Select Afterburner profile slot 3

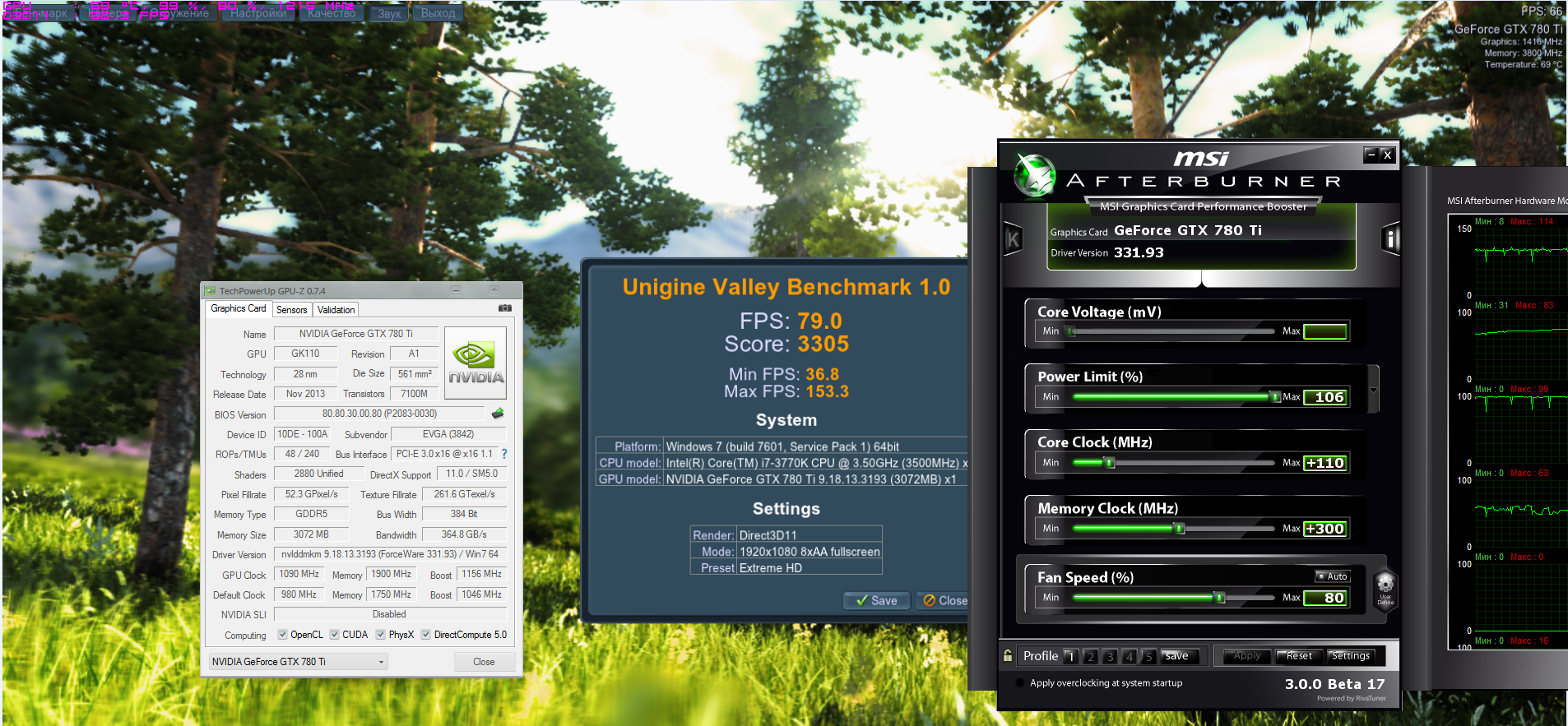(x=1110, y=656)
